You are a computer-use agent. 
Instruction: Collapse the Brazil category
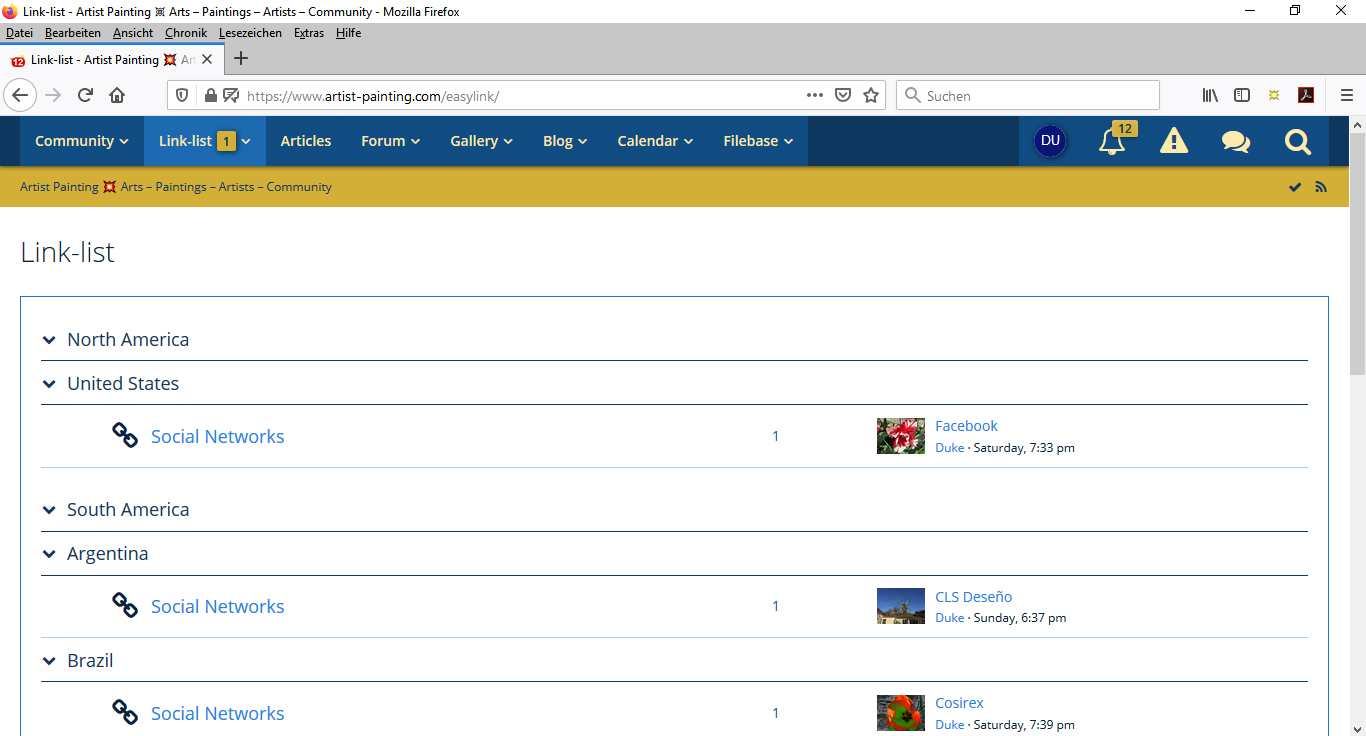coord(49,661)
